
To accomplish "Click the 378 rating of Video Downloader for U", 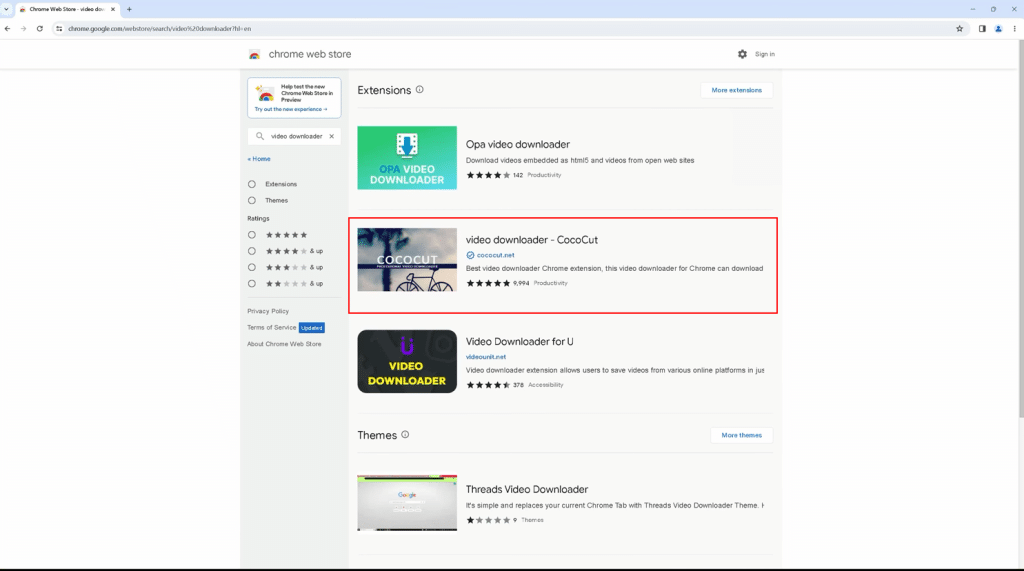I will pos(518,385).
